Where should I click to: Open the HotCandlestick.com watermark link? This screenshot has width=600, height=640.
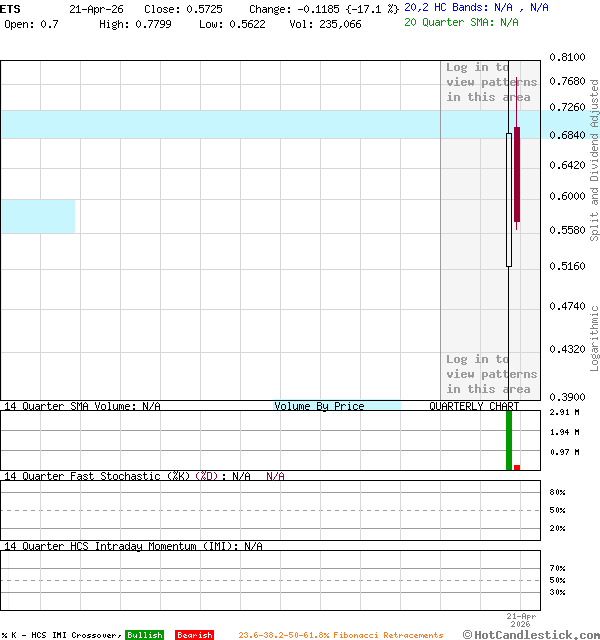click(x=531, y=634)
